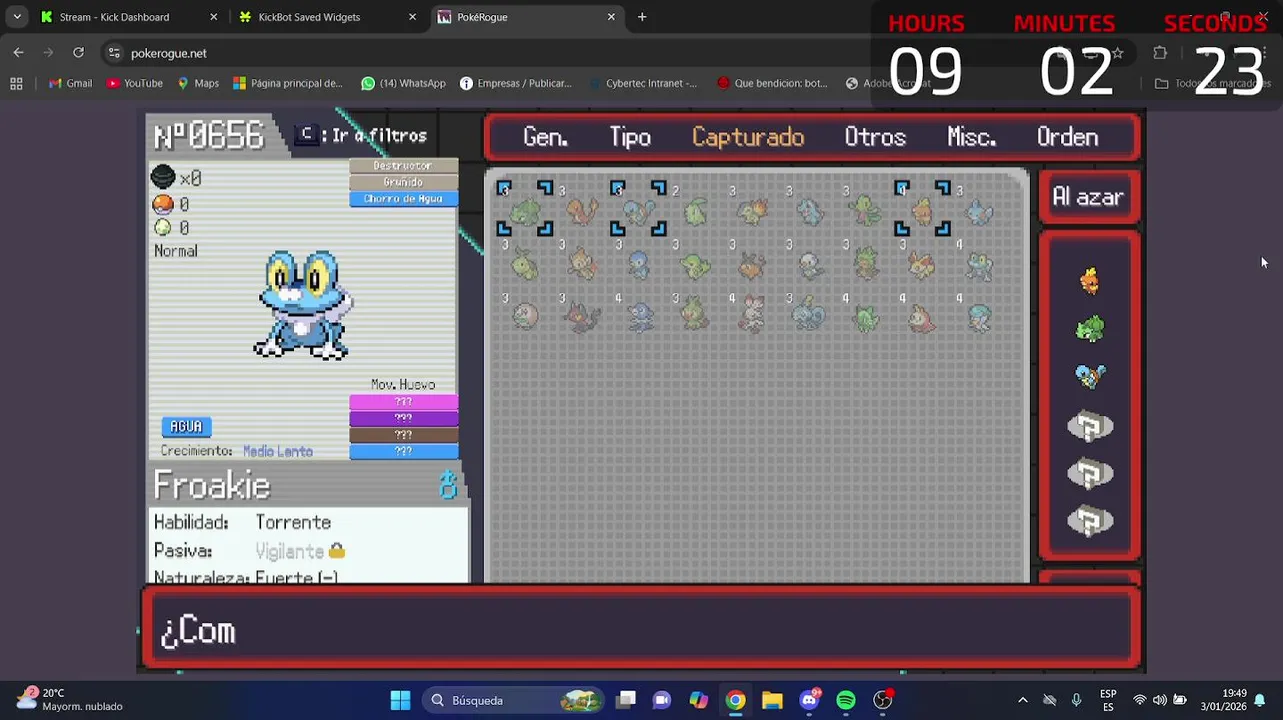Select Bulbasaur in the starter grid
Image resolution: width=1283 pixels, height=720 pixels.
524,211
